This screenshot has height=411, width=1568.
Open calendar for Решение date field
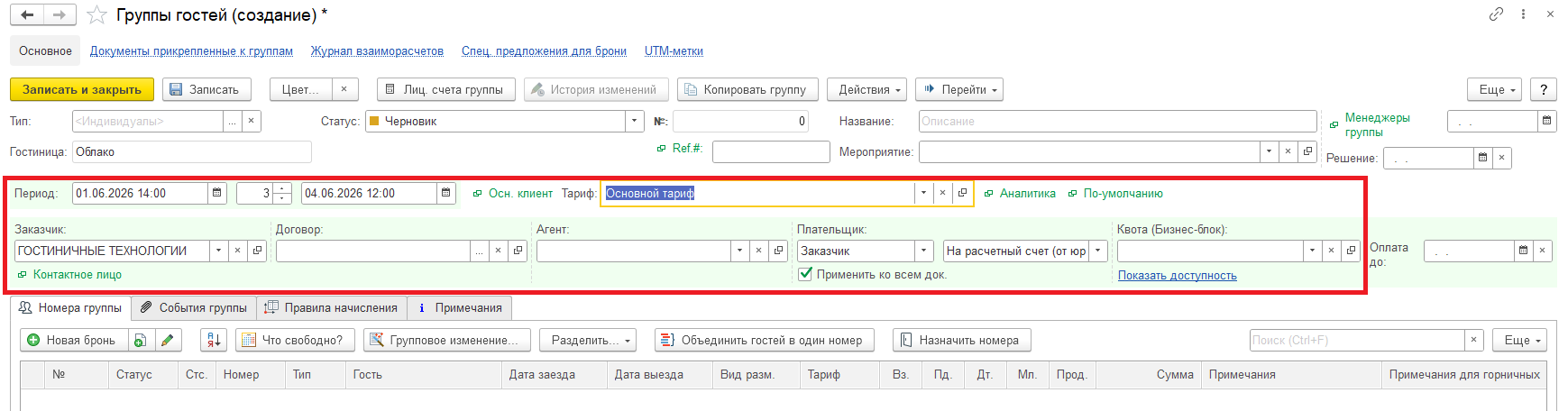coord(1482,158)
